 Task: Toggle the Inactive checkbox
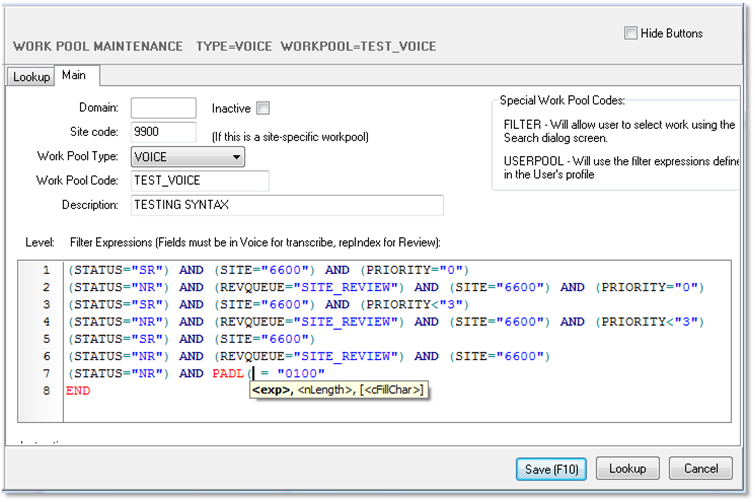click(x=263, y=108)
